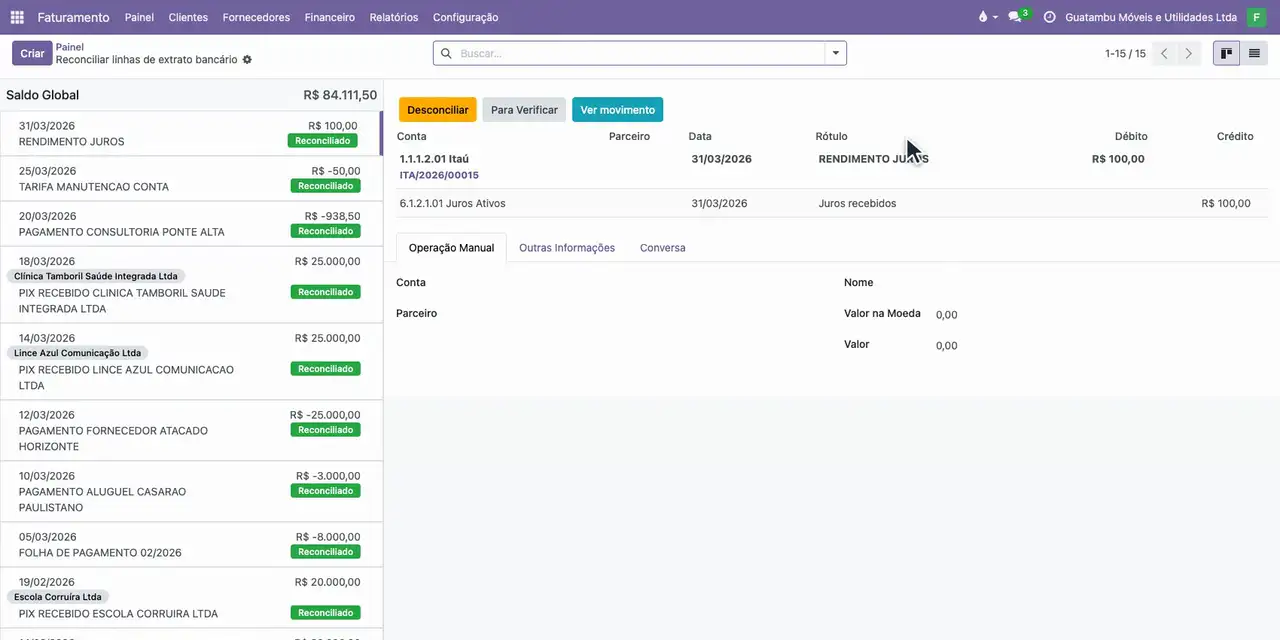Open the Fornecedores menu
The image size is (1280, 640).
[256, 17]
